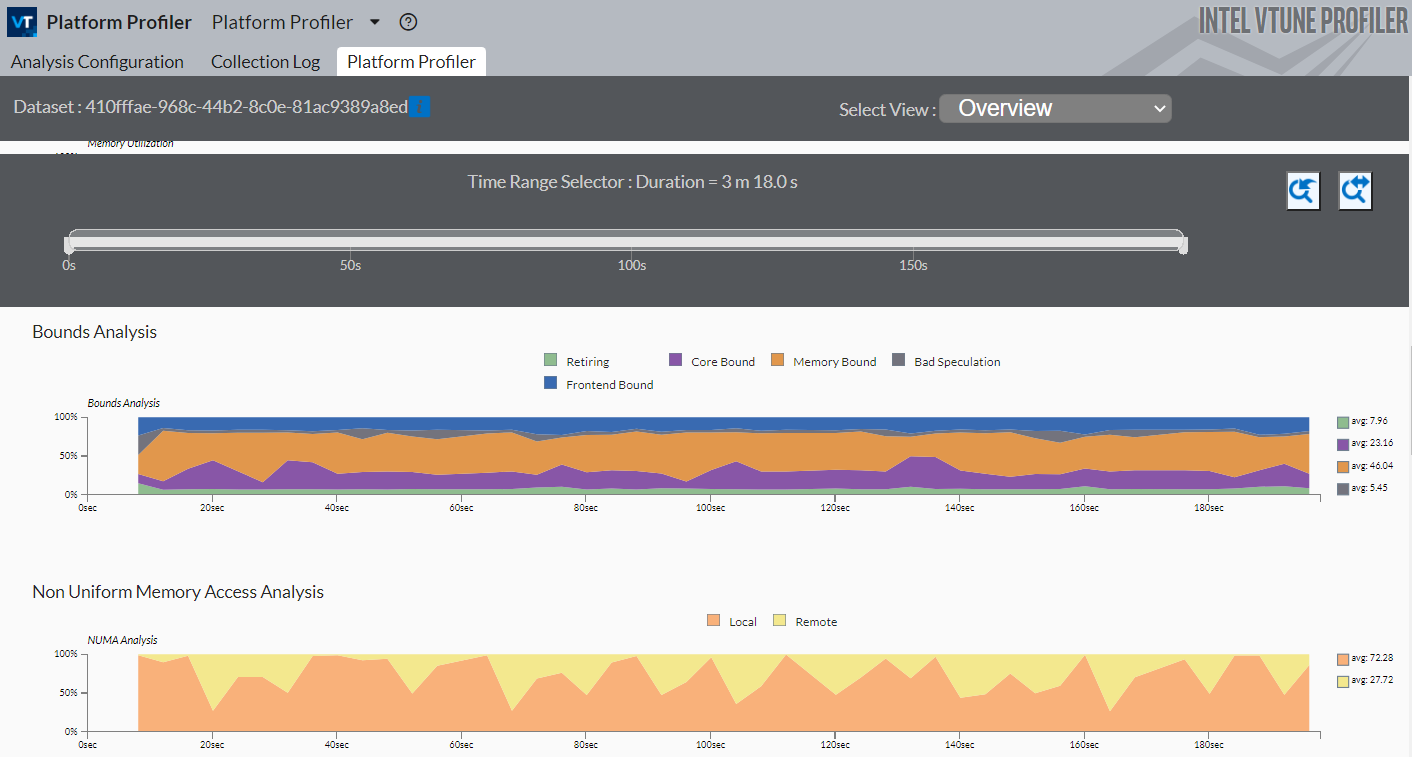Click the Local legend label
Viewport: 1412px width, 757px height.
coord(742,622)
